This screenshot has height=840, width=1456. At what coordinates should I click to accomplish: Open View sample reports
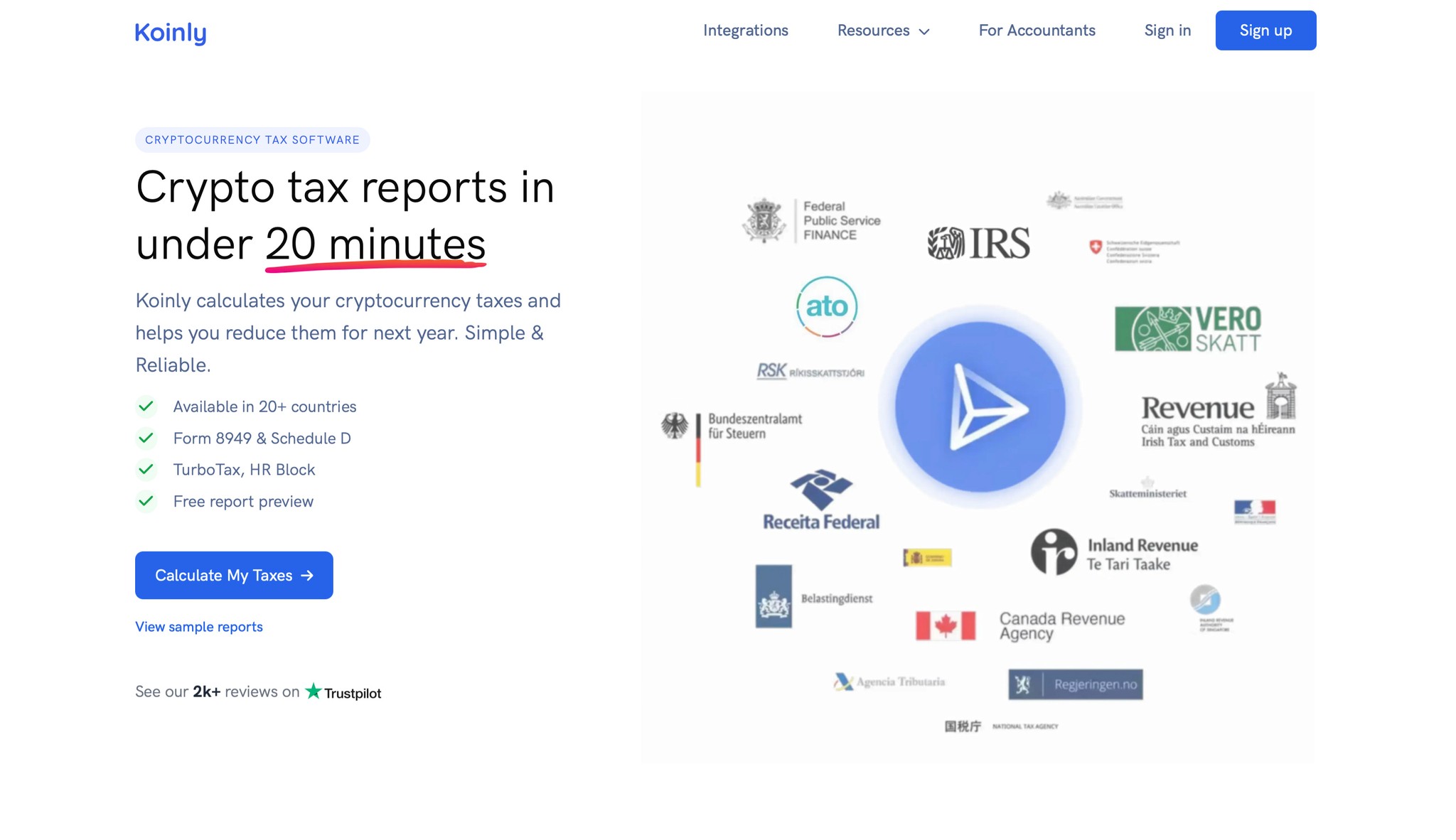pyautogui.click(x=199, y=626)
